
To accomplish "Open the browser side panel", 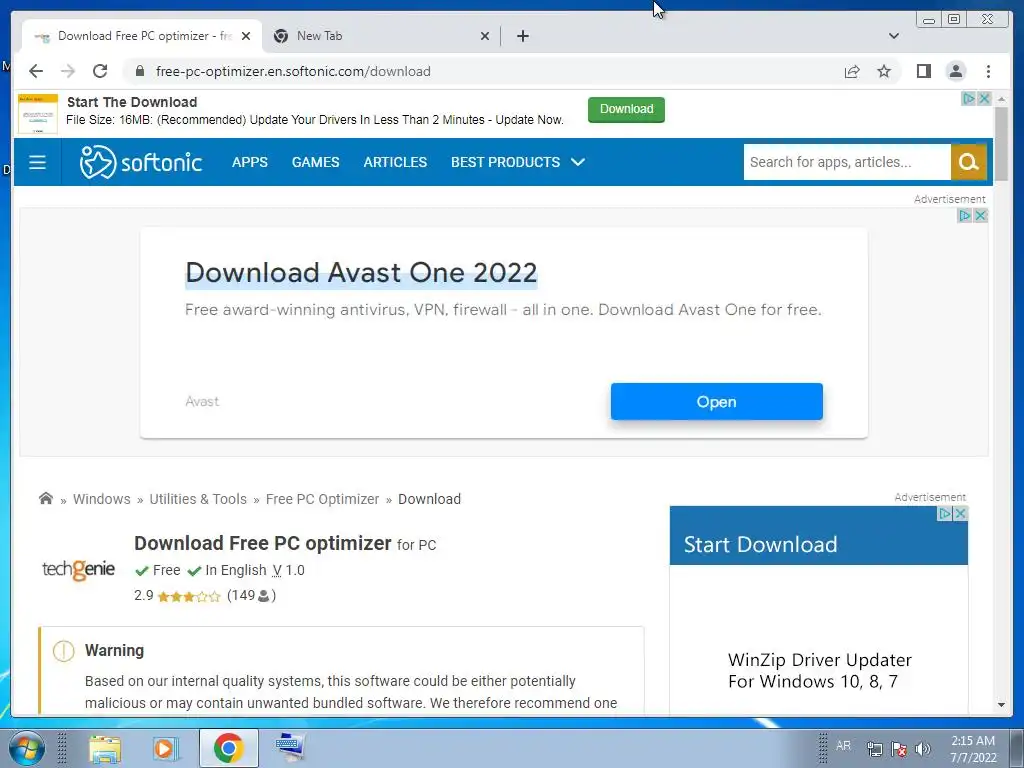I will pyautogui.click(x=923, y=71).
